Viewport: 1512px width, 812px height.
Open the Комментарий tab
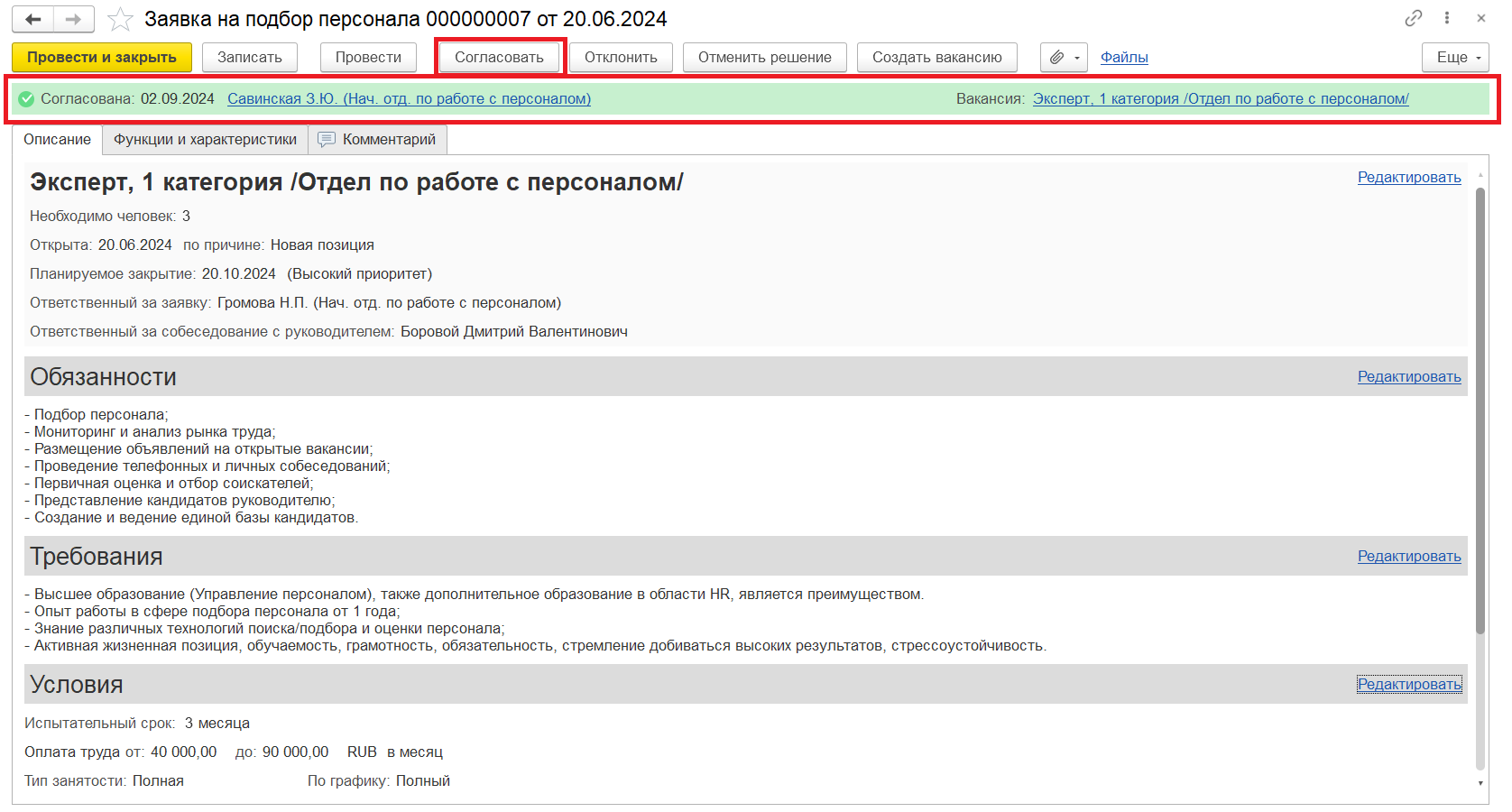pos(378,140)
